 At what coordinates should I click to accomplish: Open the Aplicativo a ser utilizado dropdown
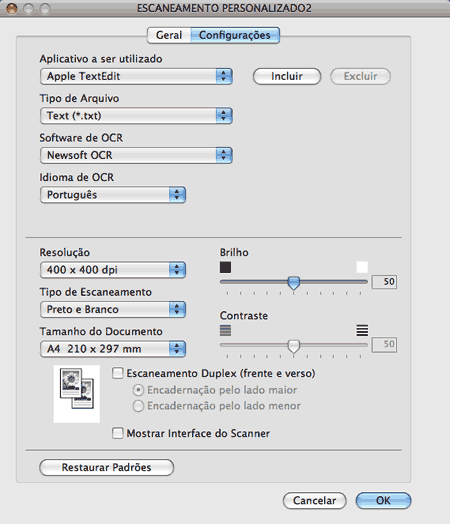(136, 77)
